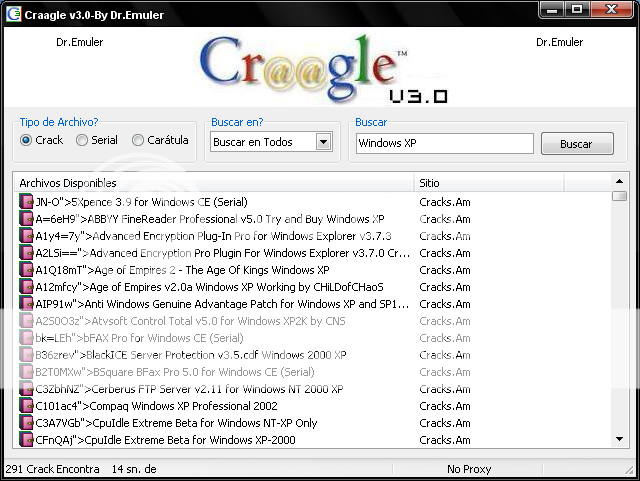Click Cracks.Am site for 5Xpence row
The height and width of the screenshot is (481, 640).
444,202
